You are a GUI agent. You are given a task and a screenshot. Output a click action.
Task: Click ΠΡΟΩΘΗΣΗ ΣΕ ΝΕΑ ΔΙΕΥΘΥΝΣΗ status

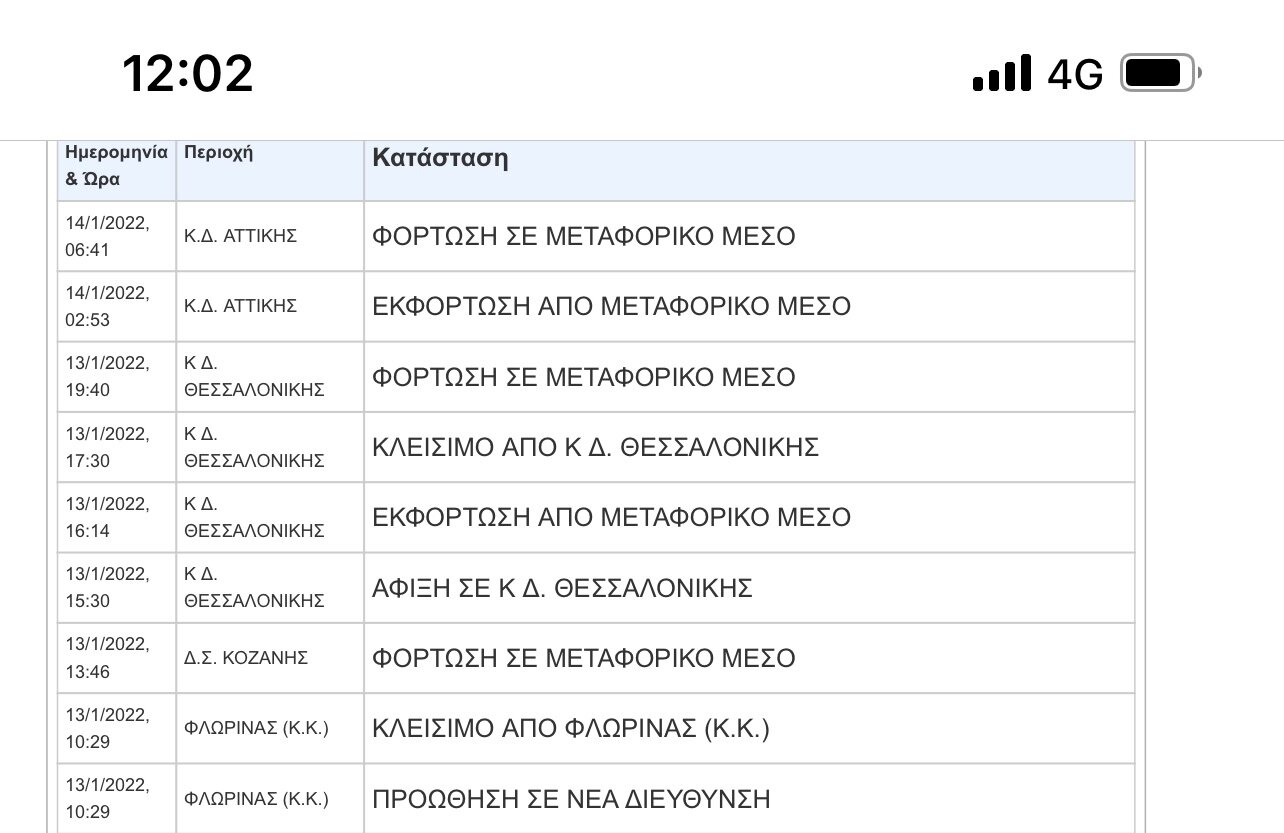[571, 799]
